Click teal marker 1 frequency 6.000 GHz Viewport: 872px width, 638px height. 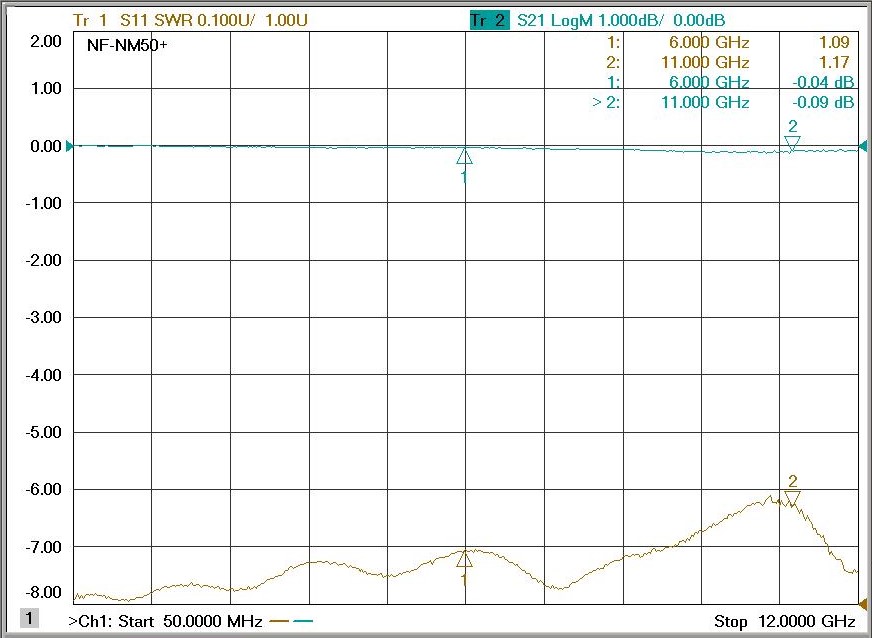pyautogui.click(x=709, y=82)
